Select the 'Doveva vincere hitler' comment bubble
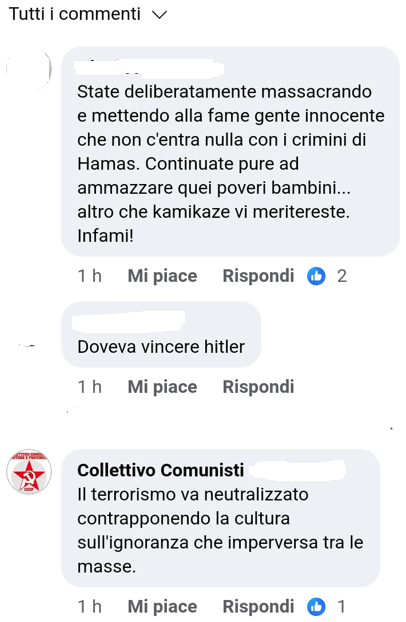Image resolution: width=406 pixels, height=622 pixels. (x=161, y=334)
